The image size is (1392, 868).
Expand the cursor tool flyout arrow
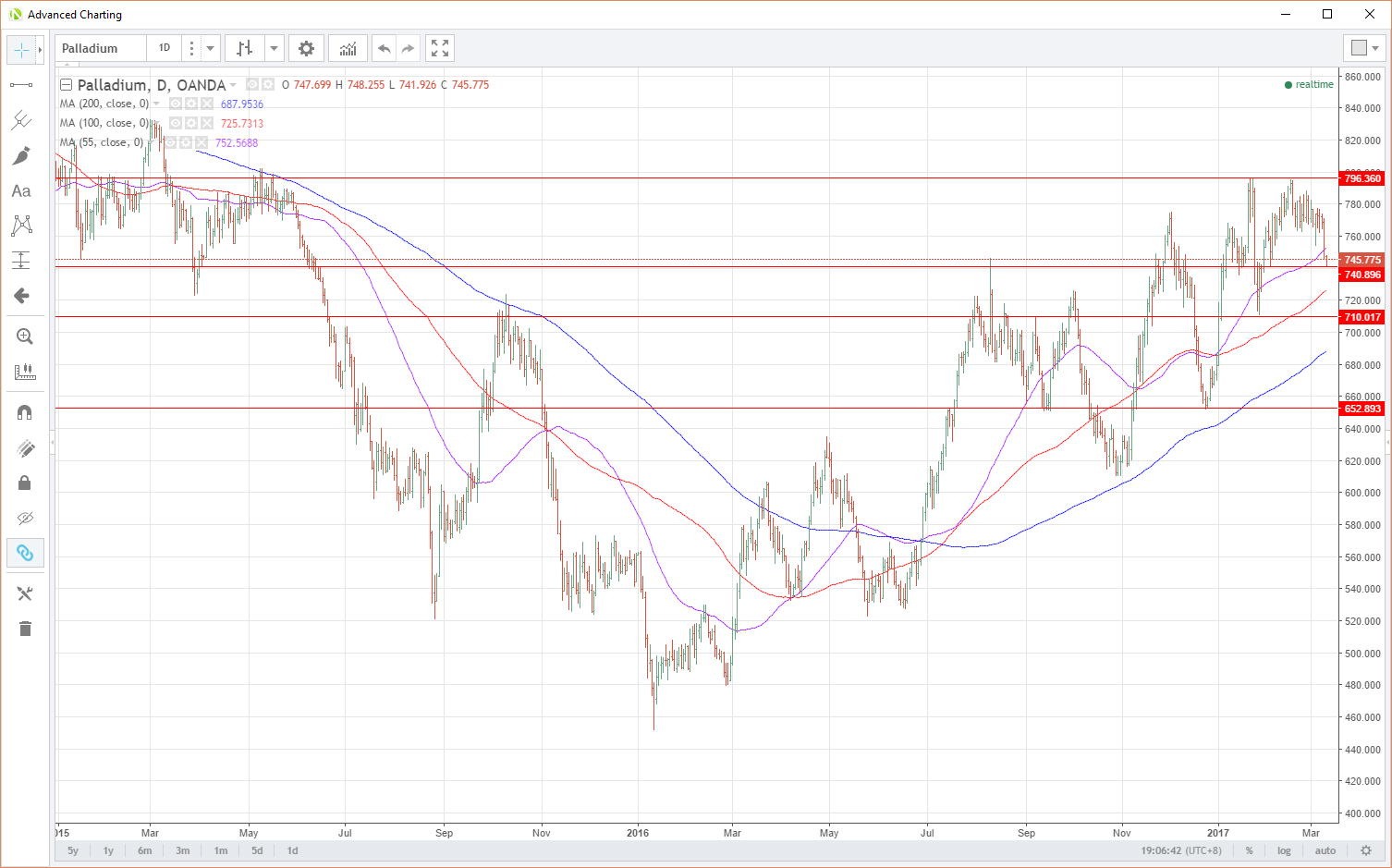[x=40, y=50]
